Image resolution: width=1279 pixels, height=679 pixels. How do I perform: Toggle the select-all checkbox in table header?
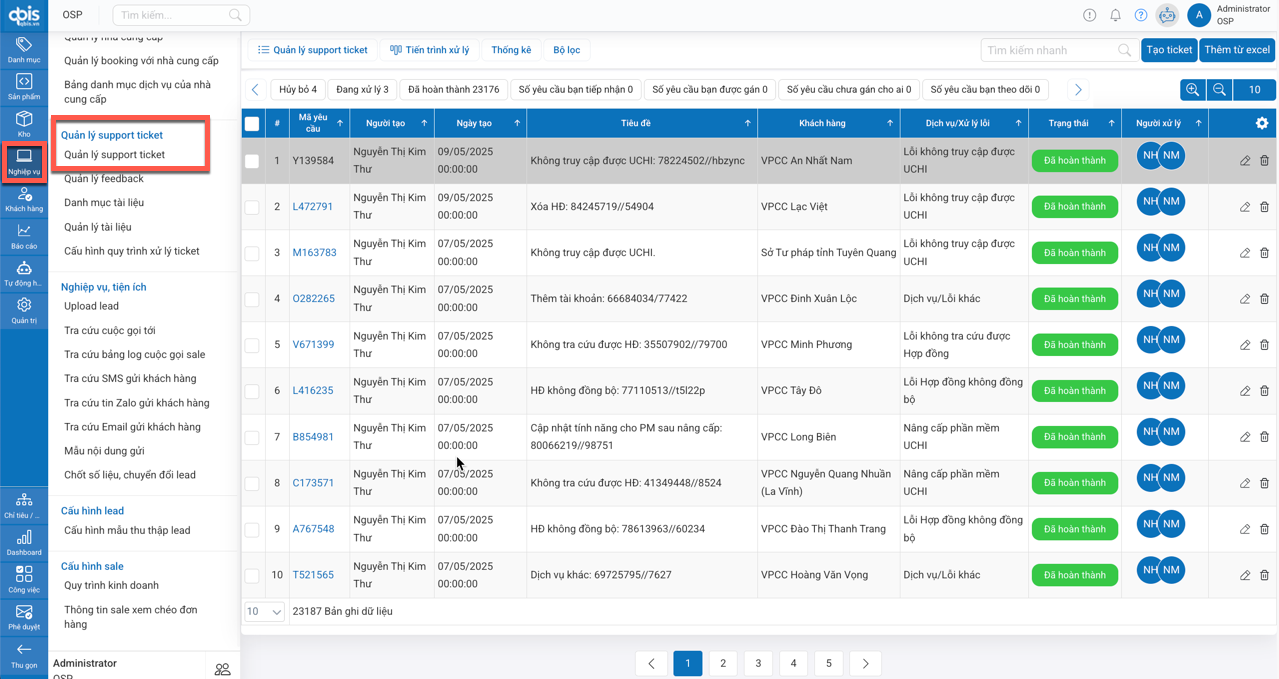pyautogui.click(x=252, y=124)
